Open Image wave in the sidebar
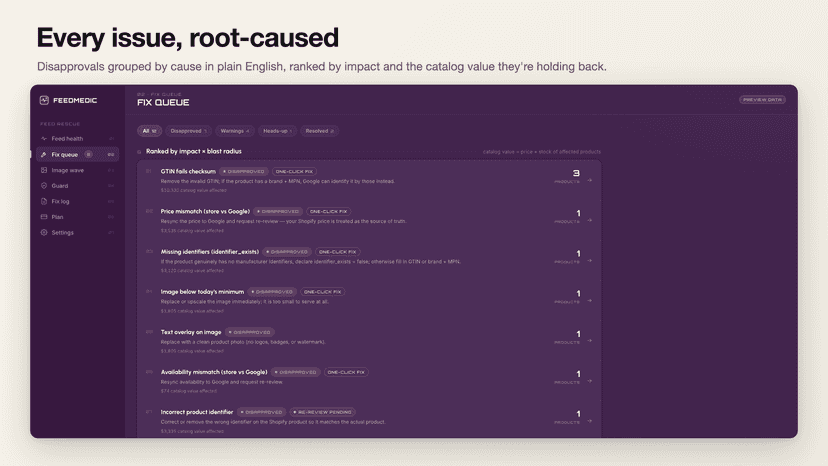Viewport: 828px width, 466px height. pyautogui.click(x=77, y=170)
